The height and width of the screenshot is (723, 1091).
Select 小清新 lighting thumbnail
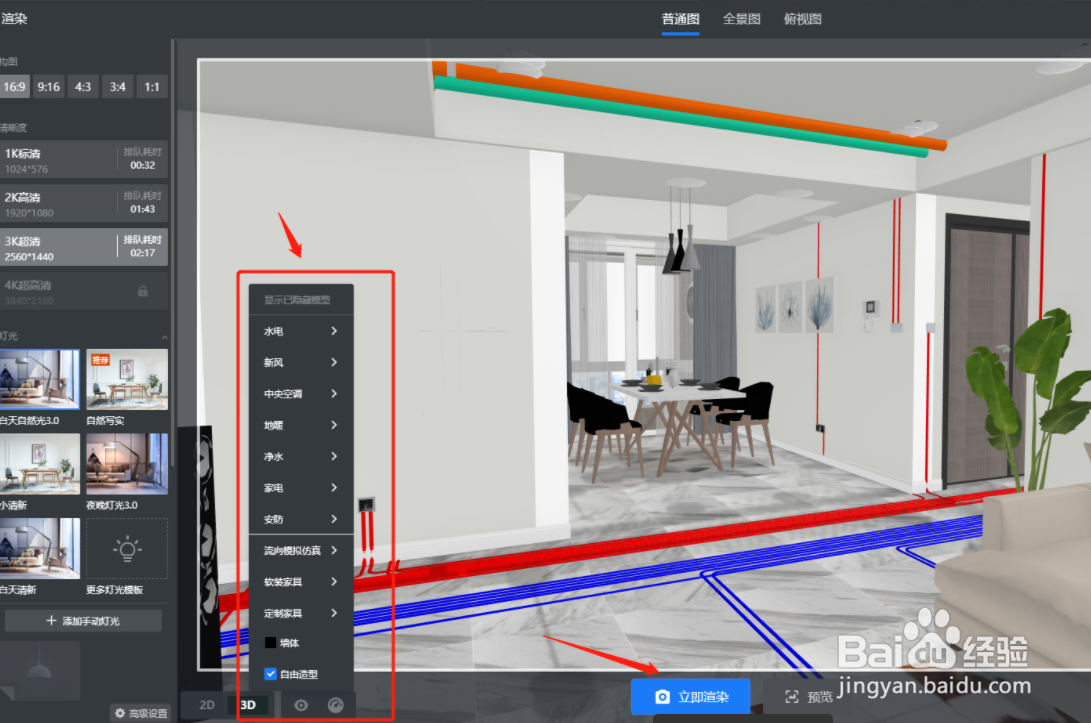coord(39,464)
